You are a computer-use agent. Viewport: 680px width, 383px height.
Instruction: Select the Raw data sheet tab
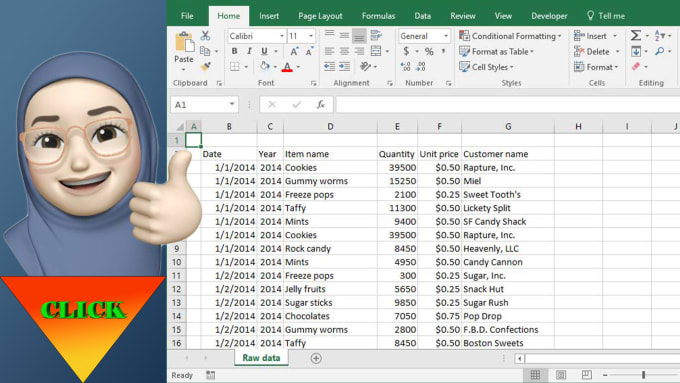(x=261, y=358)
